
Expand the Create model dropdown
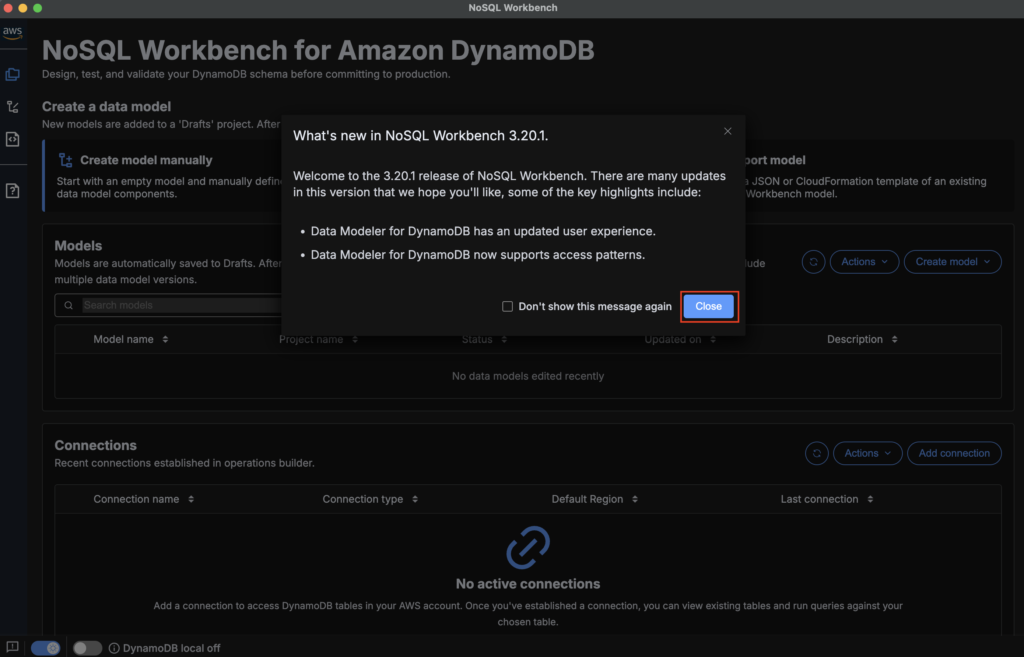pyautogui.click(x=952, y=262)
